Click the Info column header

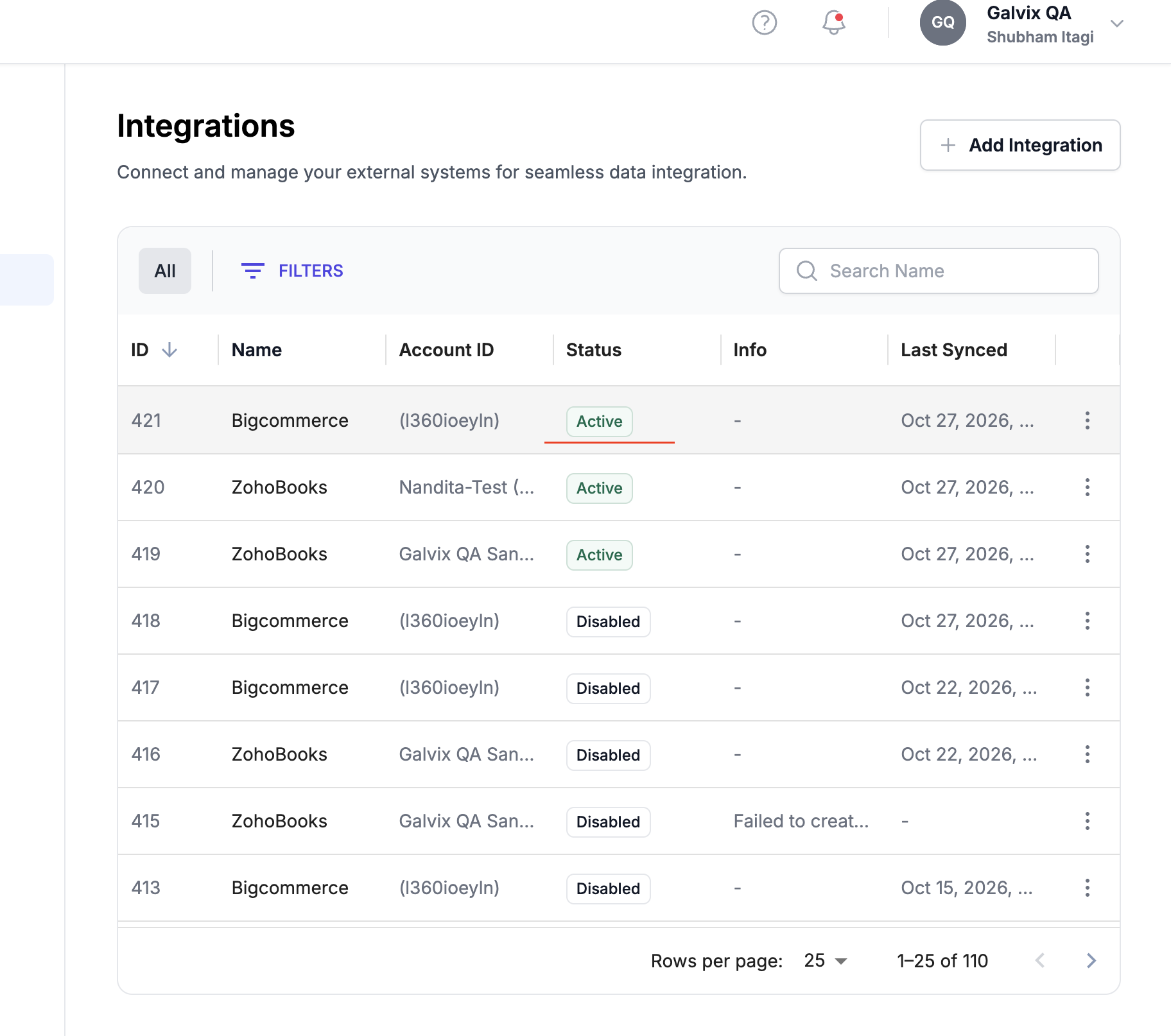click(750, 350)
